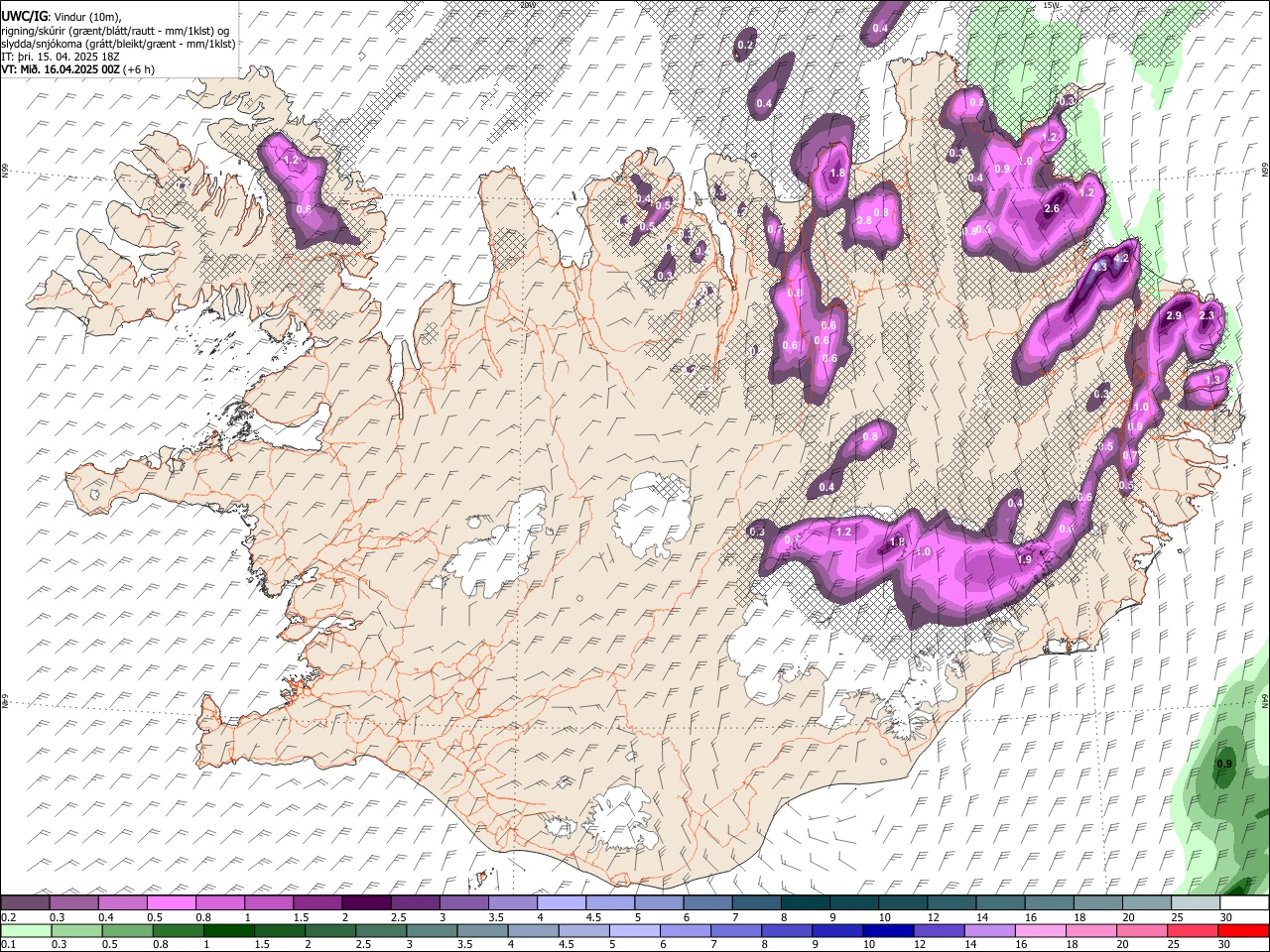Select the 0.5 bright pink swatch in the snow scale

coord(171,903)
